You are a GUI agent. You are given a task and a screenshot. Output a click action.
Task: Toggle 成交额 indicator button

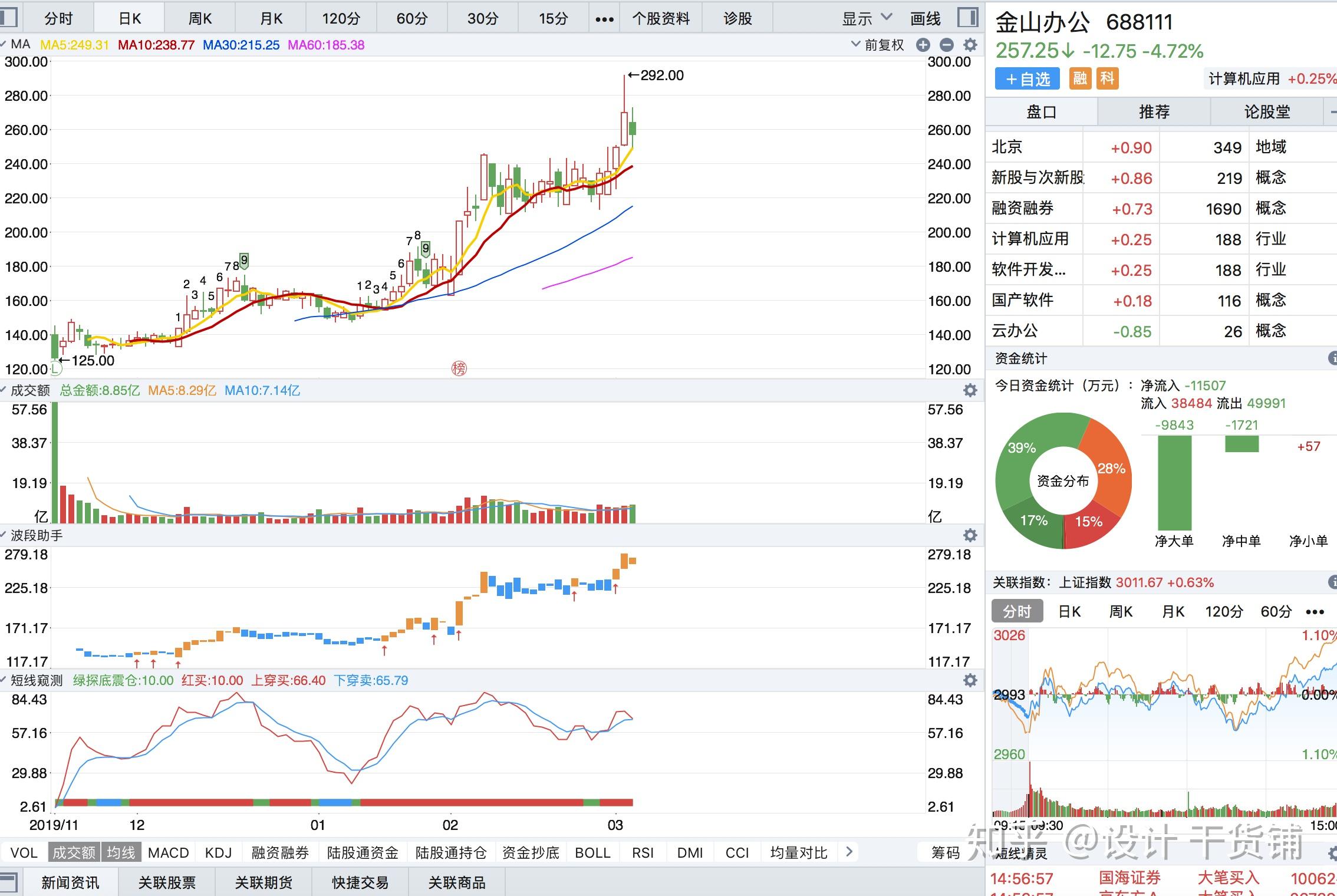click(74, 852)
